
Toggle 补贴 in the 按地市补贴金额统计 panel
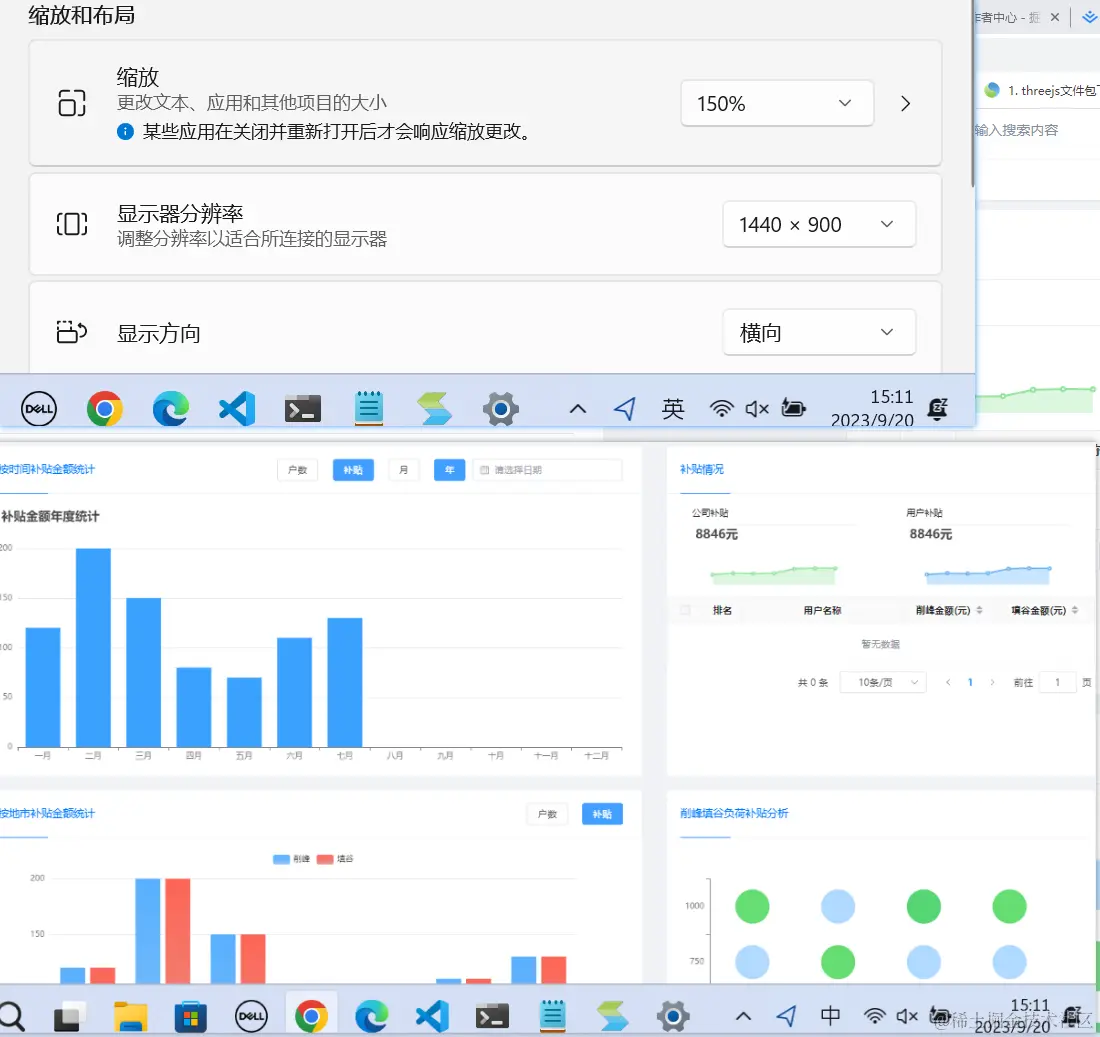click(x=602, y=814)
